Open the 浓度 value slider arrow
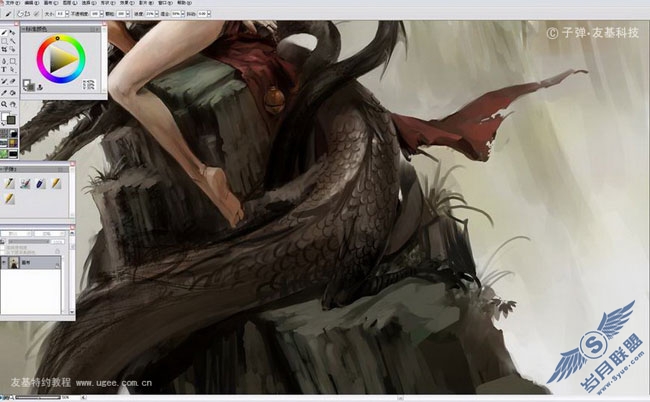This screenshot has width=650, height=402. coord(156,14)
